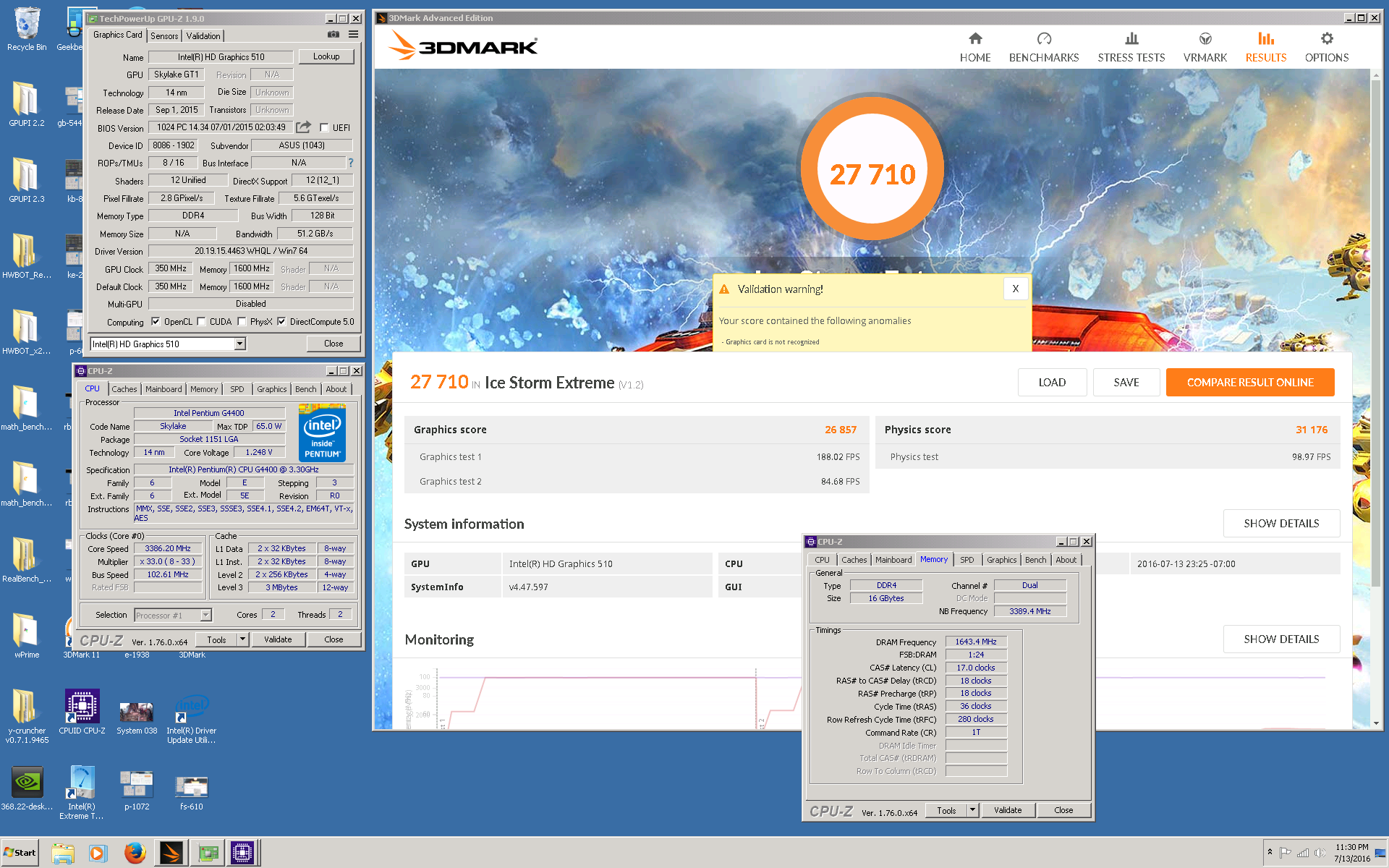The height and width of the screenshot is (868, 1389).
Task: Expand Tools dropdown arrow in CPU-Z CPU window
Action: (x=243, y=639)
